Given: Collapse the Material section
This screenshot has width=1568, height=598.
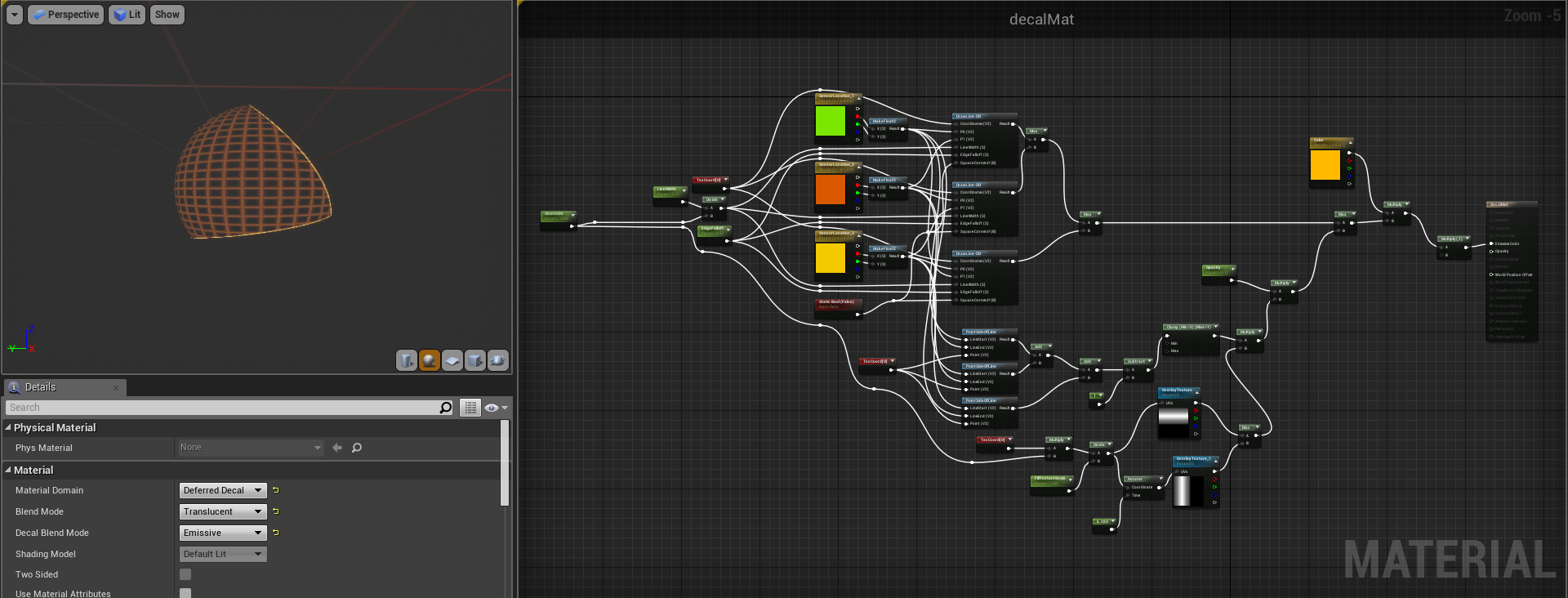Looking at the screenshot, I should coord(8,470).
